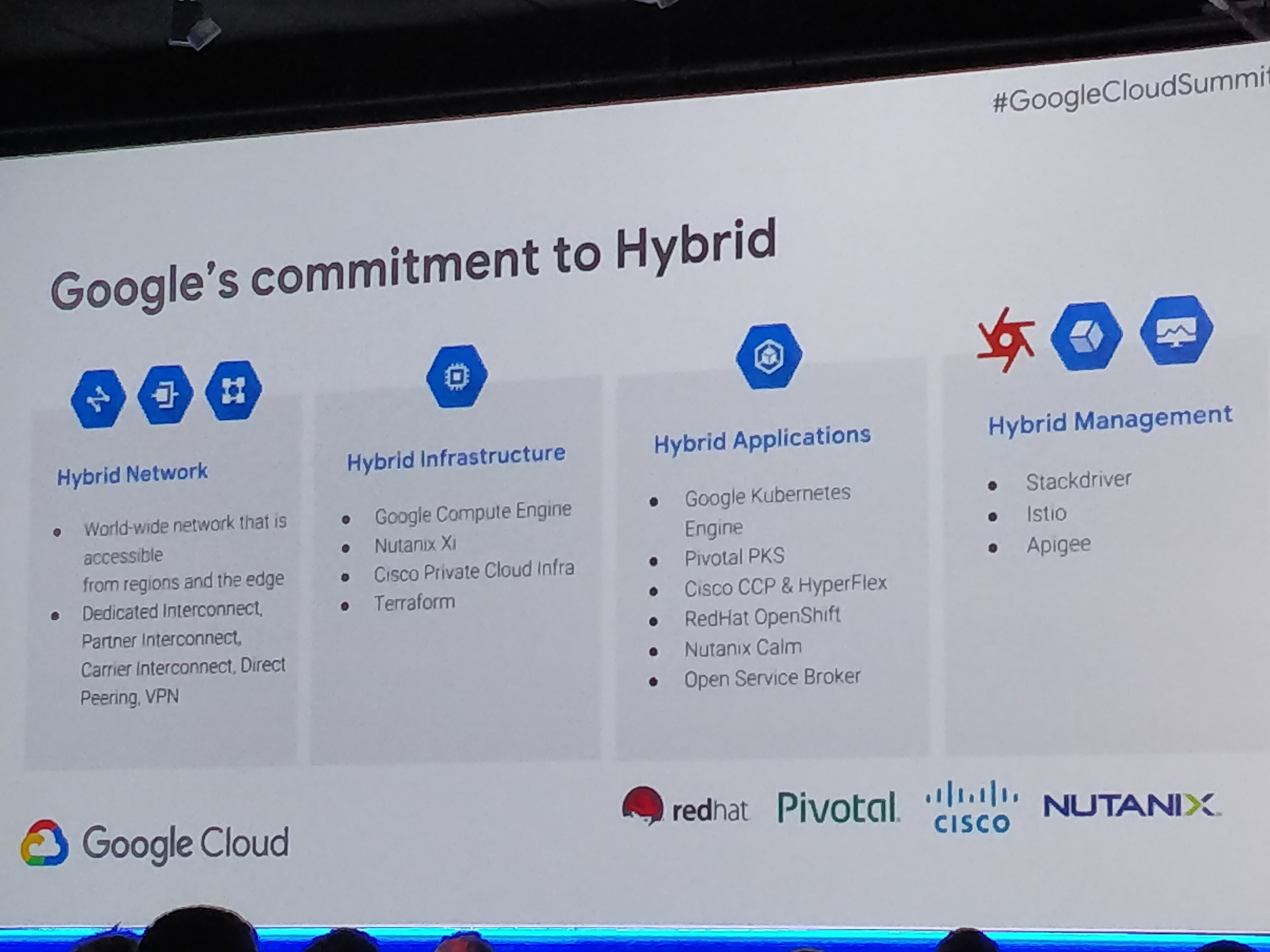This screenshot has height=952, width=1270.
Task: Click the "RedHat OpenShift" bullet
Action: pos(762,617)
